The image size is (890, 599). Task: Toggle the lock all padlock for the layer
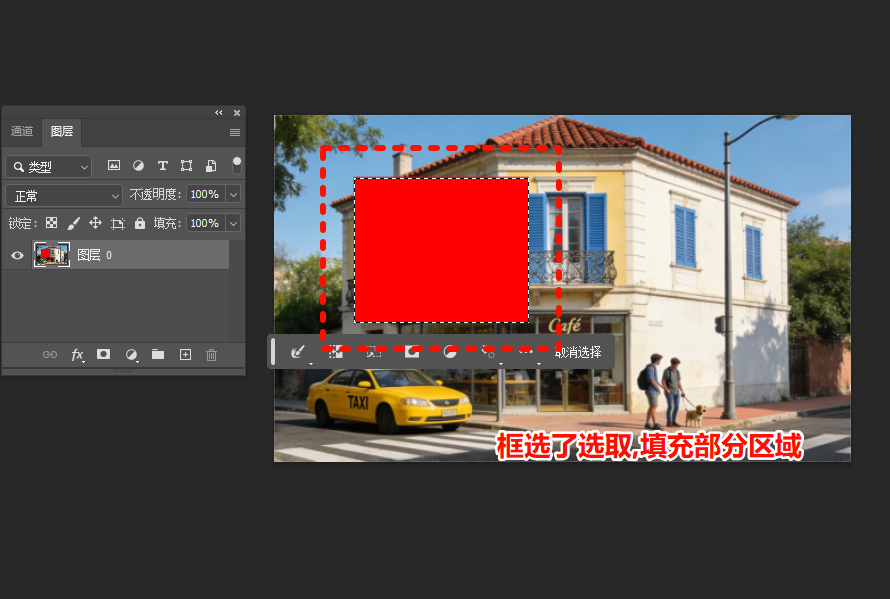click(140, 222)
